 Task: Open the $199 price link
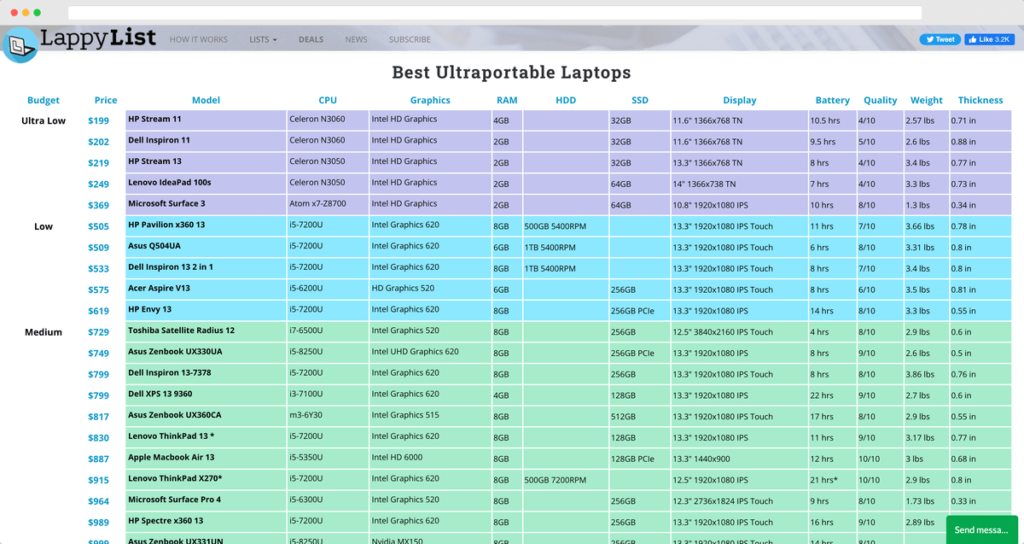click(x=99, y=121)
